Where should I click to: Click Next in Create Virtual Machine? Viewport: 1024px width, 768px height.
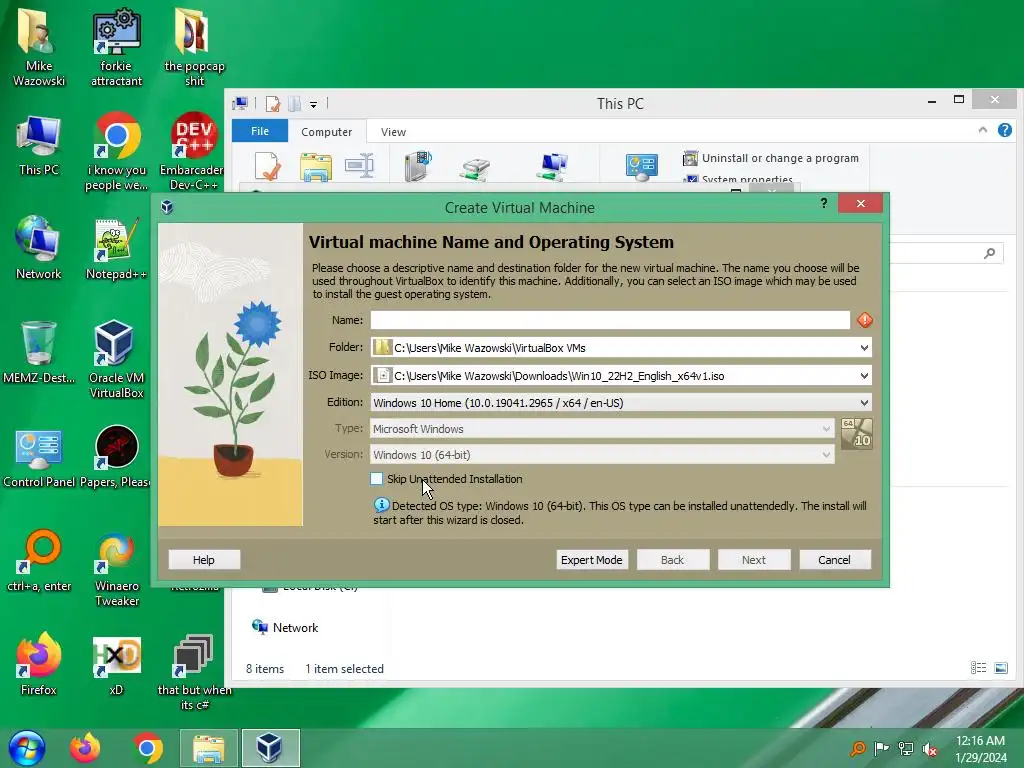click(x=754, y=560)
